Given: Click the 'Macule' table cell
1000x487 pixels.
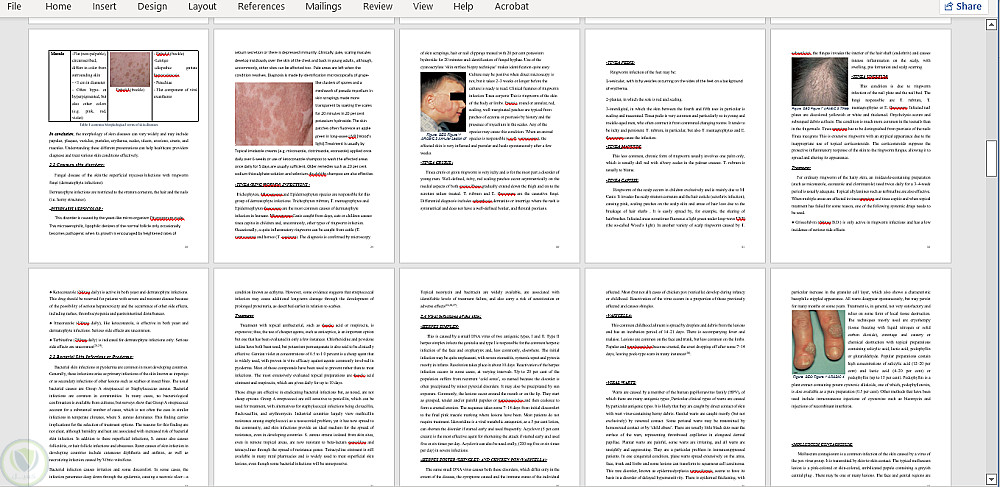Looking at the screenshot, I should coord(59,85).
